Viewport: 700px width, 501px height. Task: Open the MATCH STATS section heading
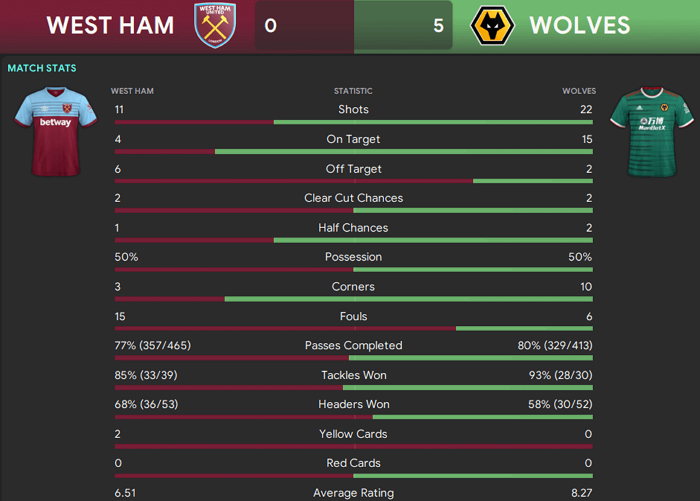[42, 68]
